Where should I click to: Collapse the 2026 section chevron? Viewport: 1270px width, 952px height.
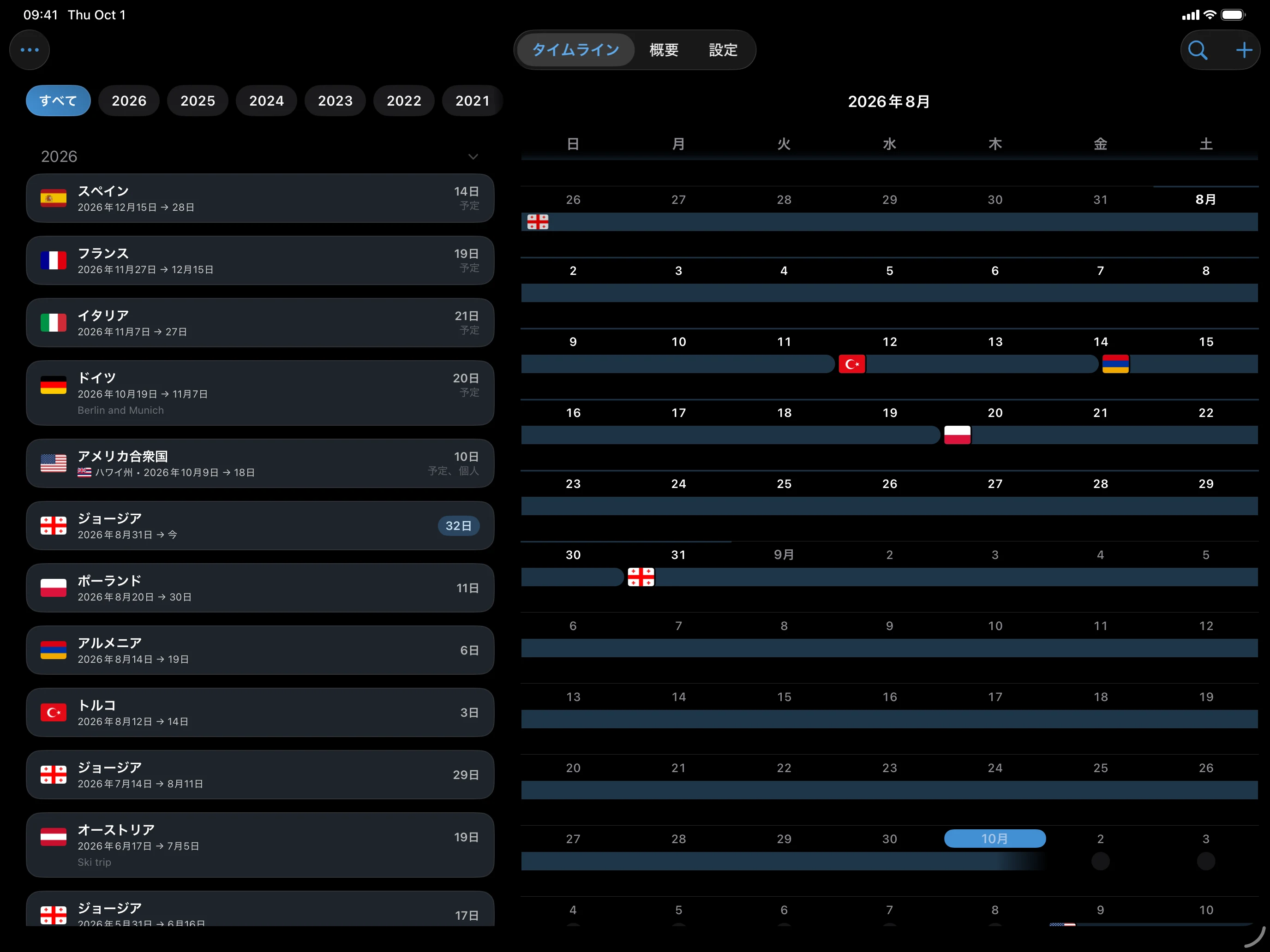473,157
